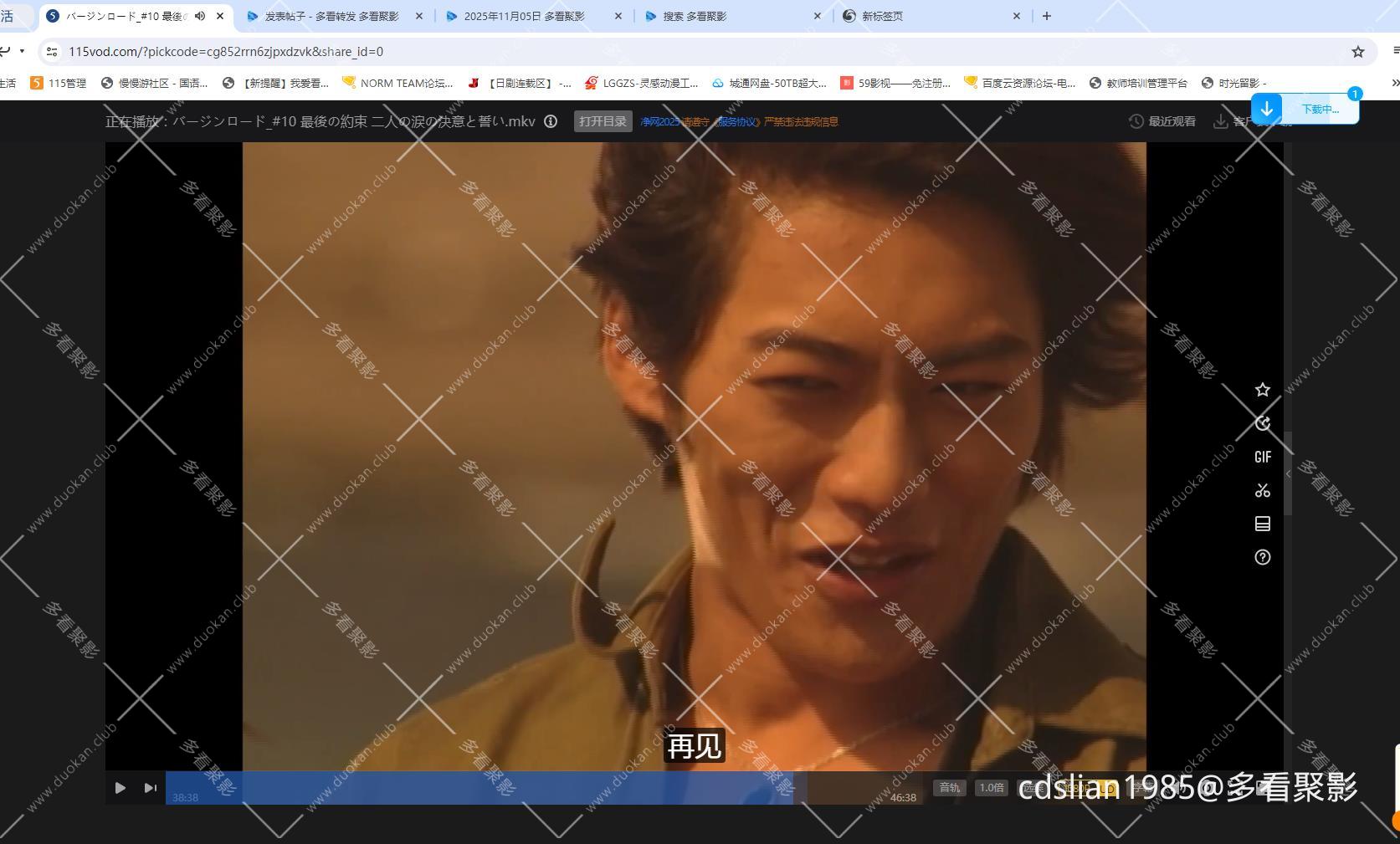
Task: Open the 1.0倍 playback speed selector
Action: (991, 787)
